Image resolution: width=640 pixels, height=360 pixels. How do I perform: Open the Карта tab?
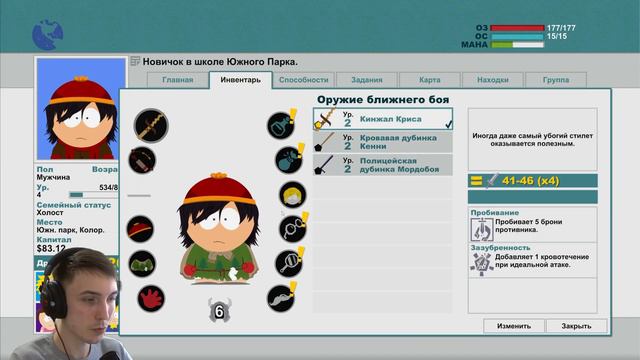[430, 80]
